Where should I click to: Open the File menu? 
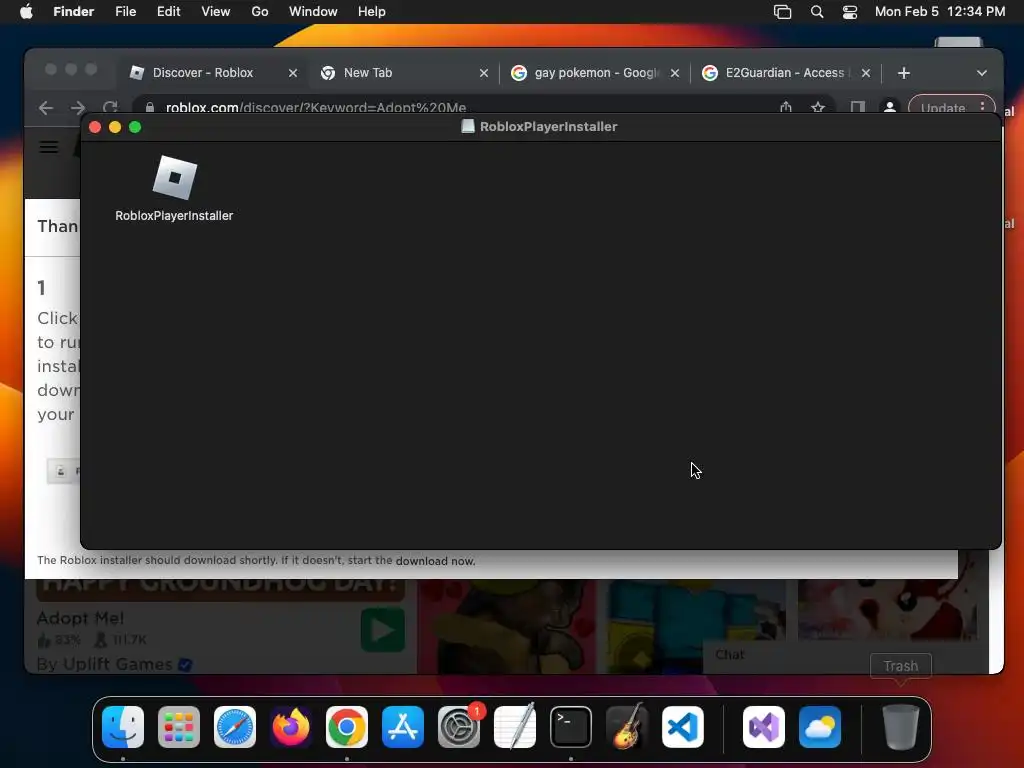125,12
